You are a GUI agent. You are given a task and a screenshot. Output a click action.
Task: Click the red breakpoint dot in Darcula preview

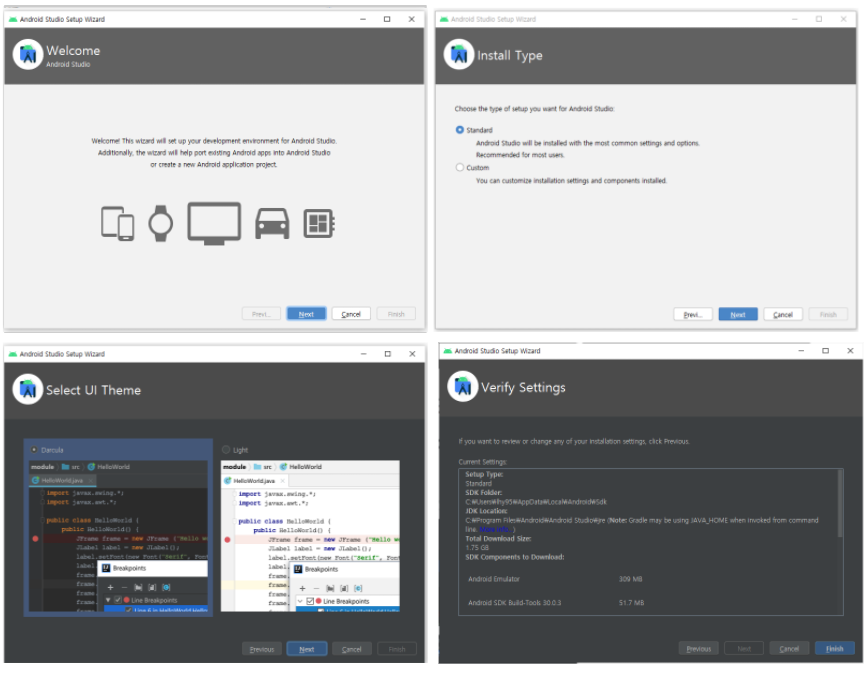point(35,538)
